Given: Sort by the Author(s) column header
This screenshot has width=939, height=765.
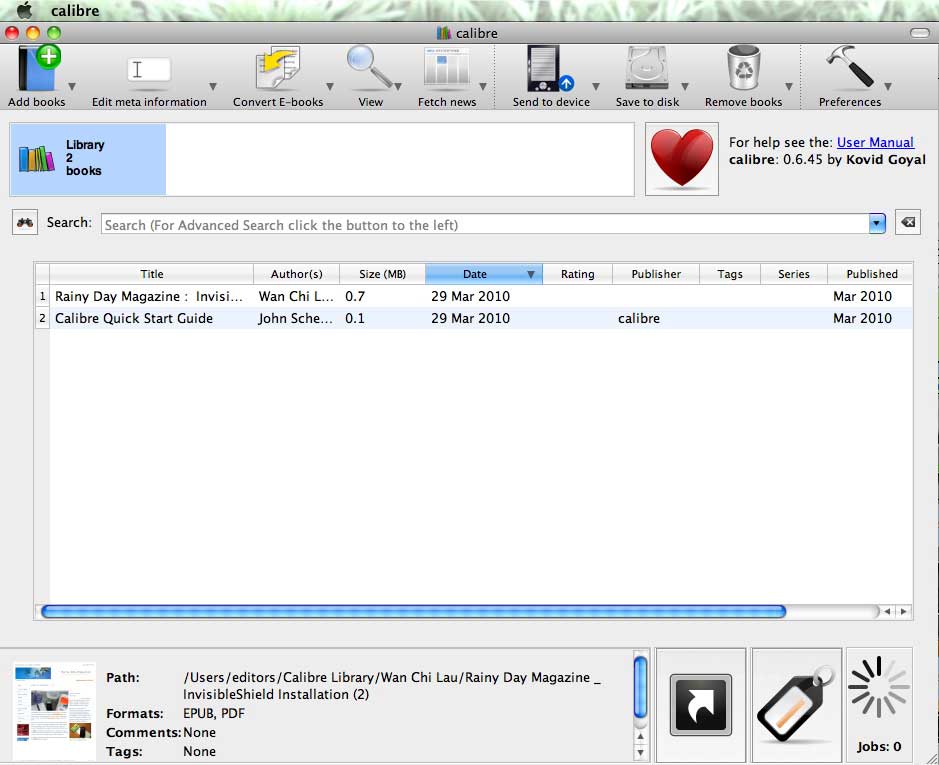Looking at the screenshot, I should pos(296,274).
